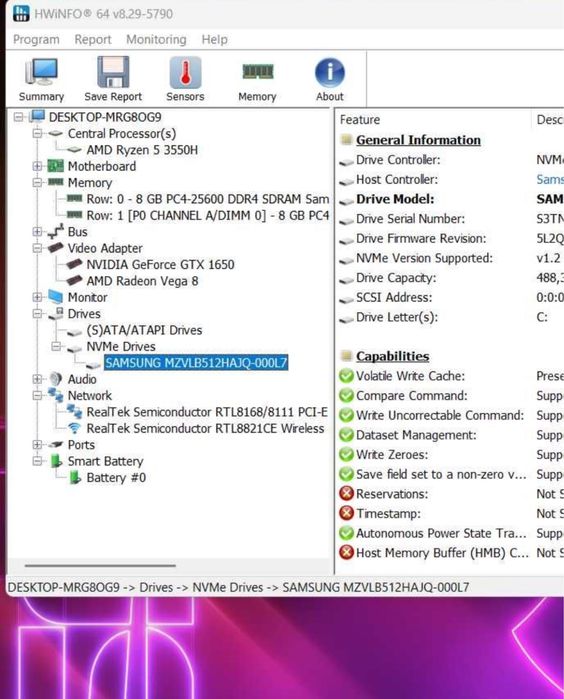Open the Help menu
This screenshot has width=564, height=699.
tap(214, 40)
